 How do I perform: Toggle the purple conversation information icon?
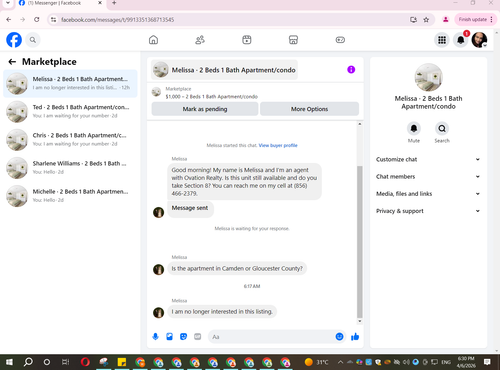coord(351,69)
